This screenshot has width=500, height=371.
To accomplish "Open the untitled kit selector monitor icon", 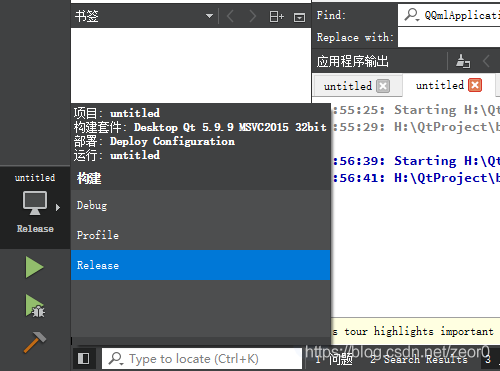I will pos(35,203).
